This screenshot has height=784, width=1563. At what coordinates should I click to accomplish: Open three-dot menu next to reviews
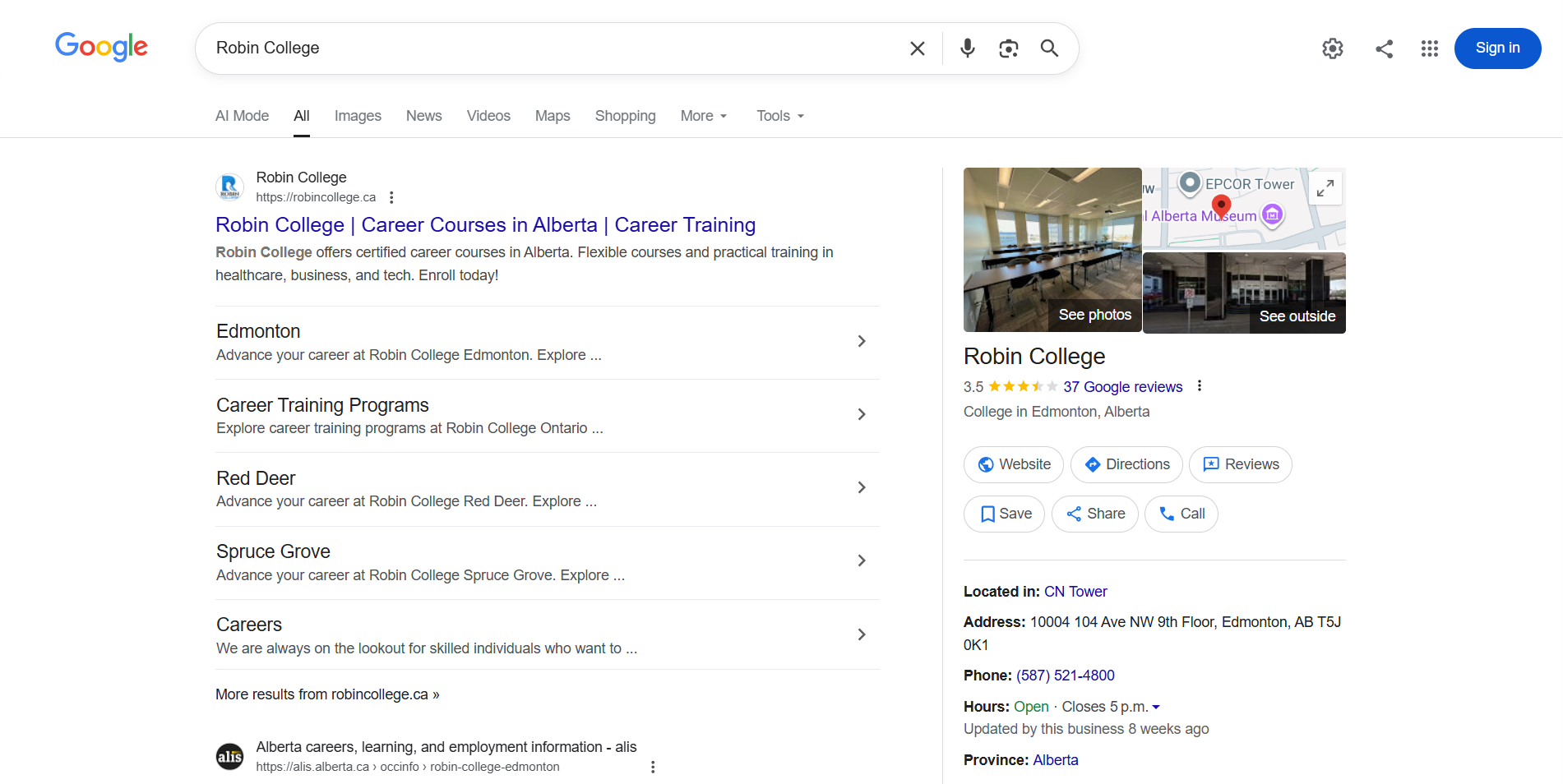tap(1200, 386)
